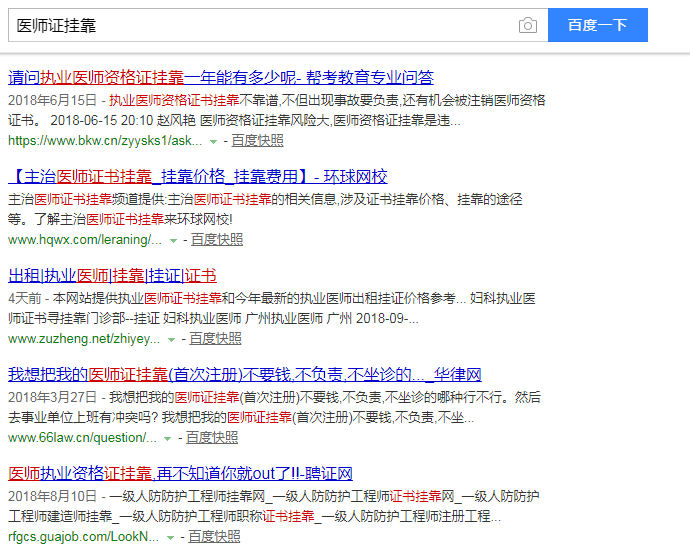This screenshot has width=690, height=556.
Task: Open 百度快照 for the 66law.cn result
Action: tap(212, 438)
